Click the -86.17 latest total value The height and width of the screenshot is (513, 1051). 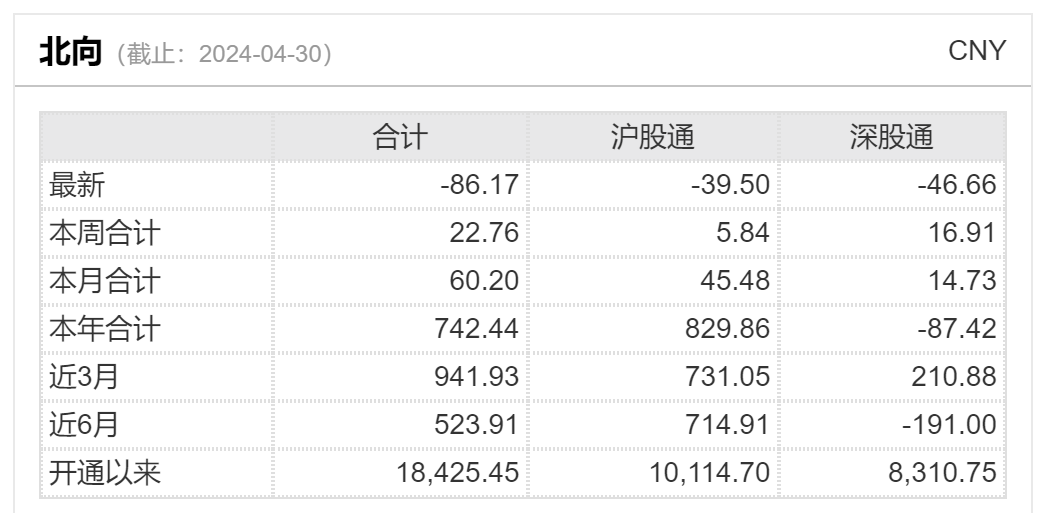479,185
